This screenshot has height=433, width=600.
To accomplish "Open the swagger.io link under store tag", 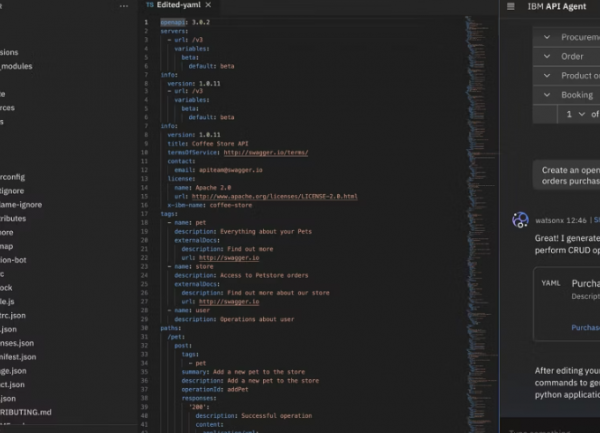I will click(229, 302).
